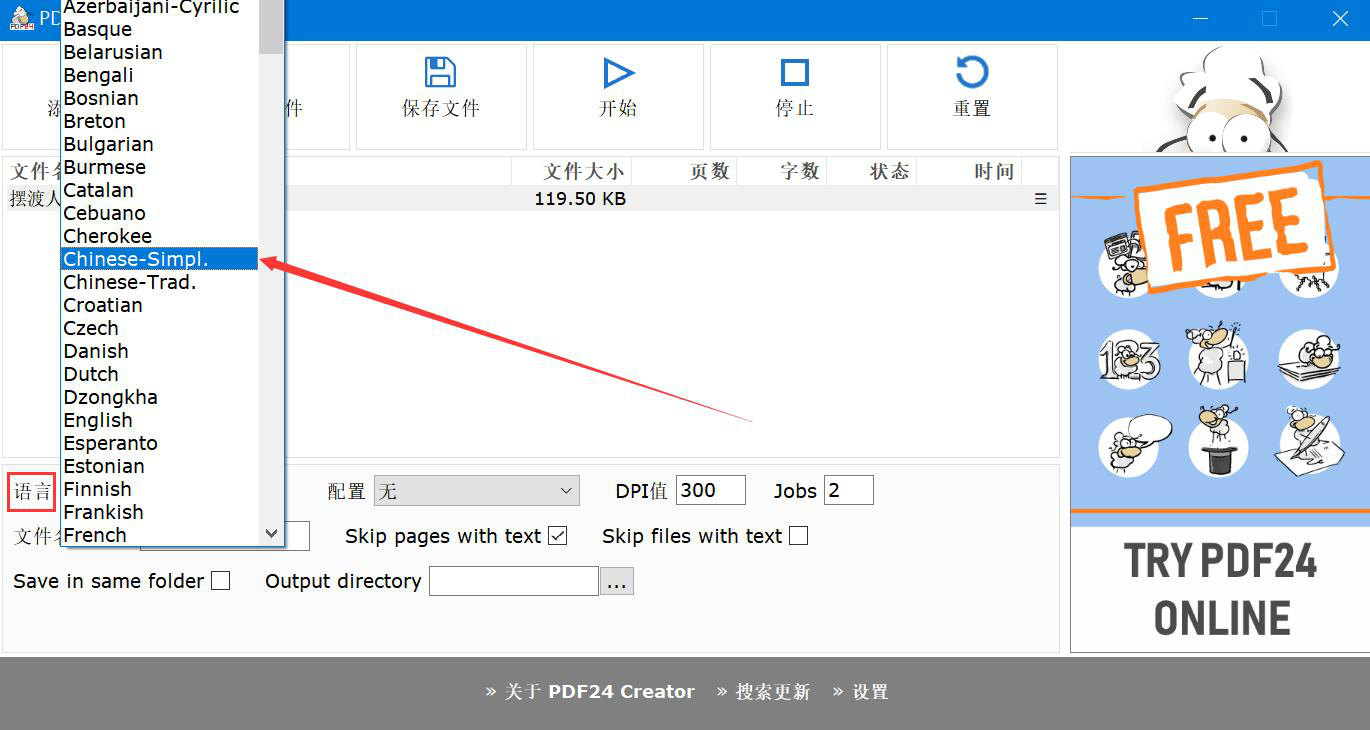Select Cebuano from the list

pyautogui.click(x=160, y=213)
